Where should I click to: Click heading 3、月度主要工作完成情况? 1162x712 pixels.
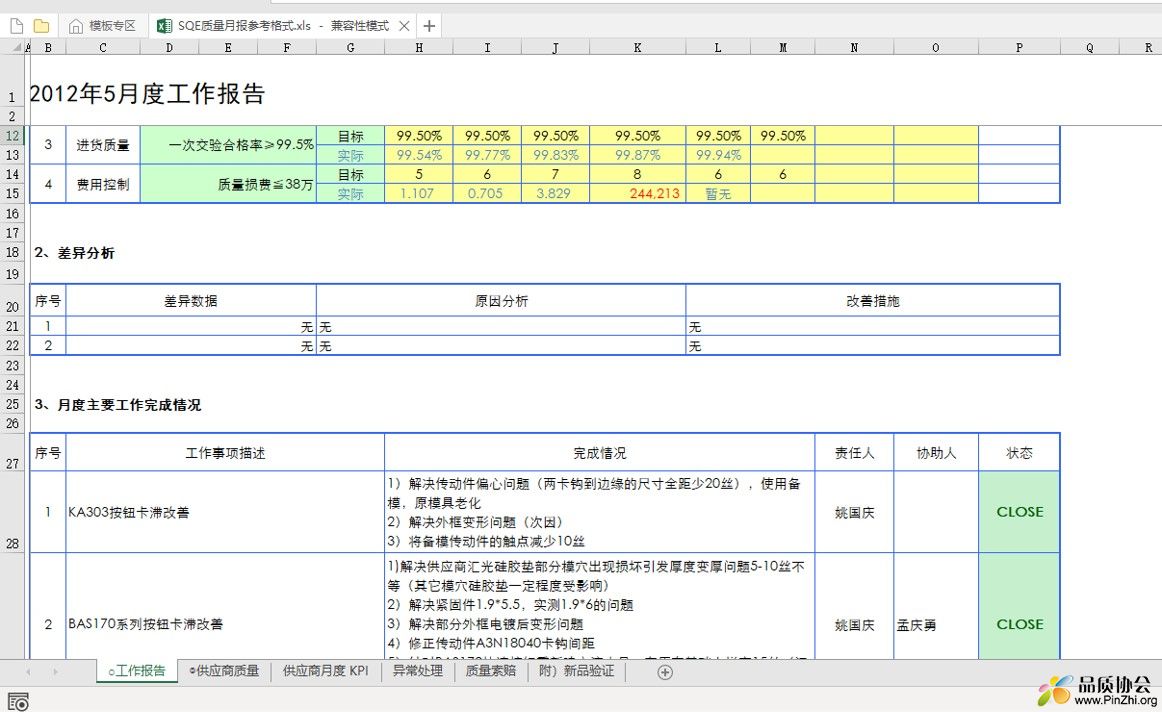click(117, 405)
